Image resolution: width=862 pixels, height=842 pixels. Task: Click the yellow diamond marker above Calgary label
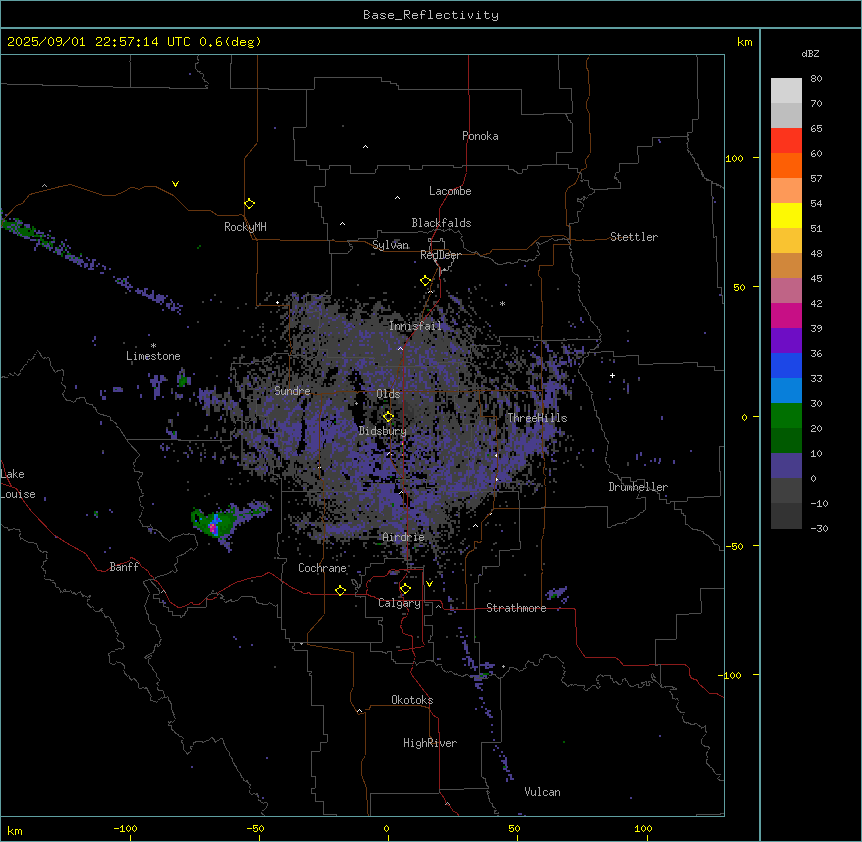[x=405, y=589]
